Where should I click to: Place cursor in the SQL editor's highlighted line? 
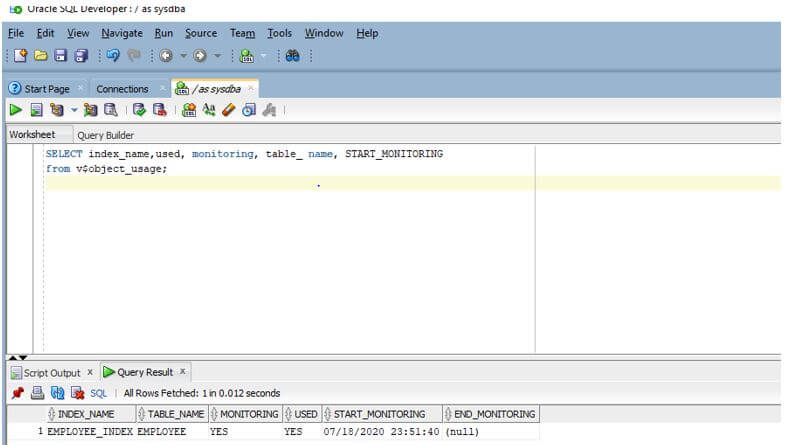point(413,183)
